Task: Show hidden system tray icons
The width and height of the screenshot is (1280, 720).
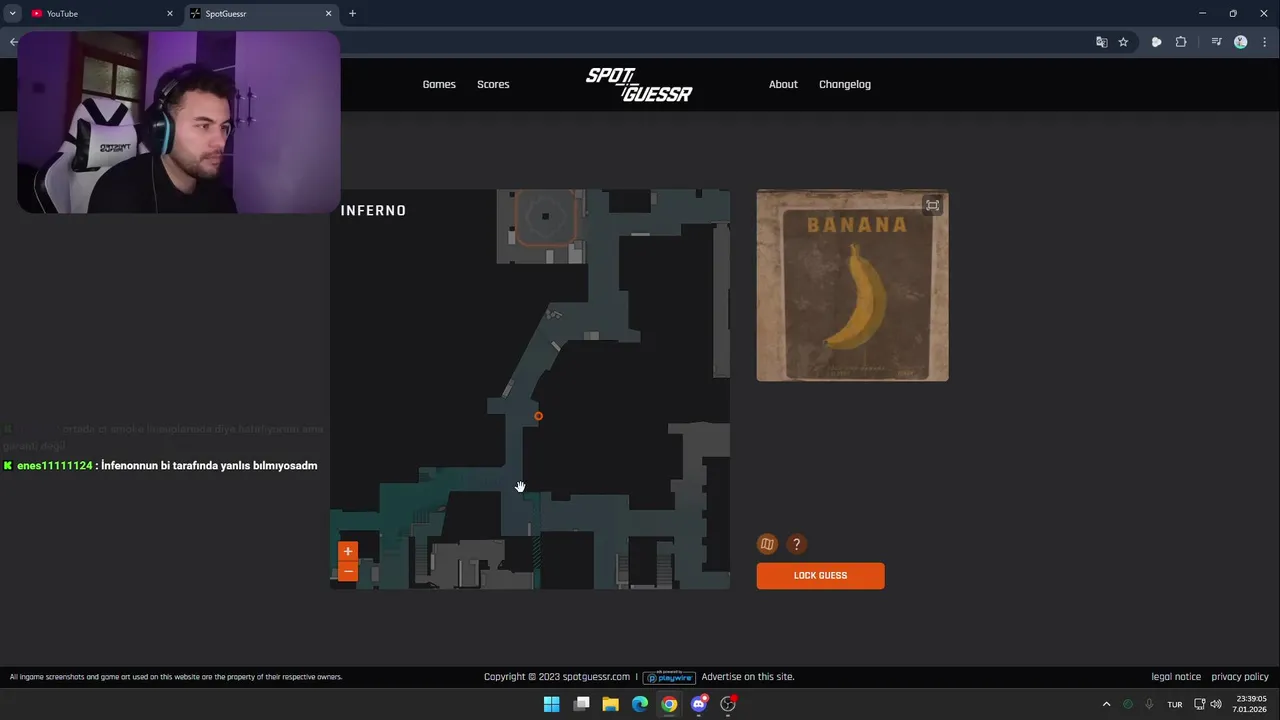Action: [x=1106, y=704]
